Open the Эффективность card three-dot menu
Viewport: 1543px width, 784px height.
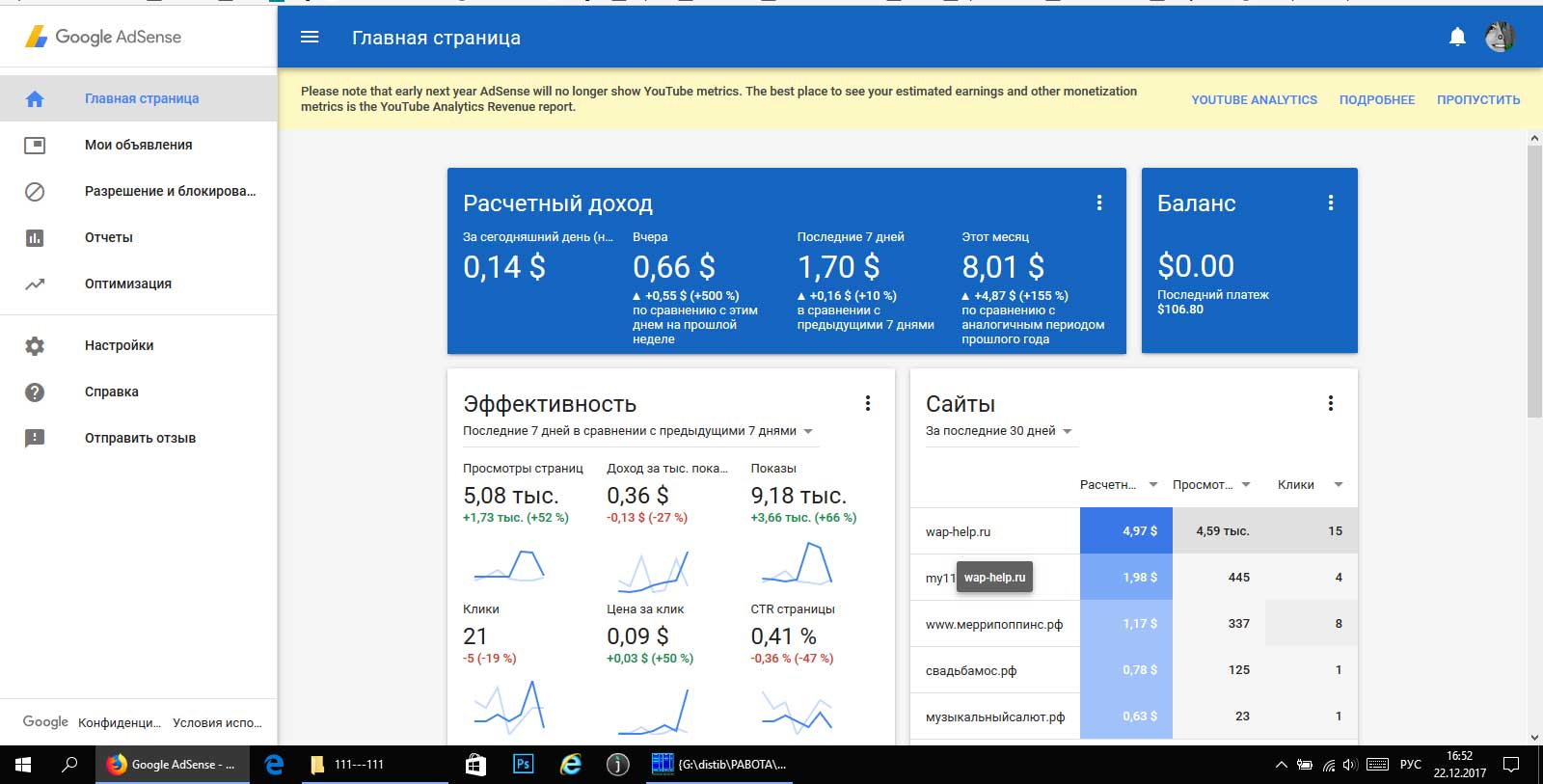[867, 403]
